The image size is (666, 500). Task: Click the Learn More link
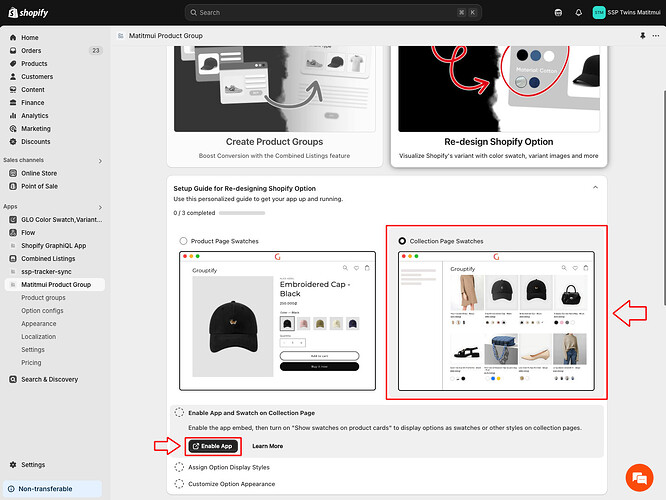267,446
